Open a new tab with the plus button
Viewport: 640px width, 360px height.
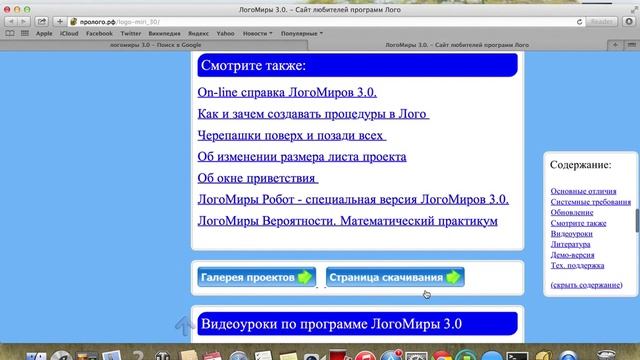point(615,45)
